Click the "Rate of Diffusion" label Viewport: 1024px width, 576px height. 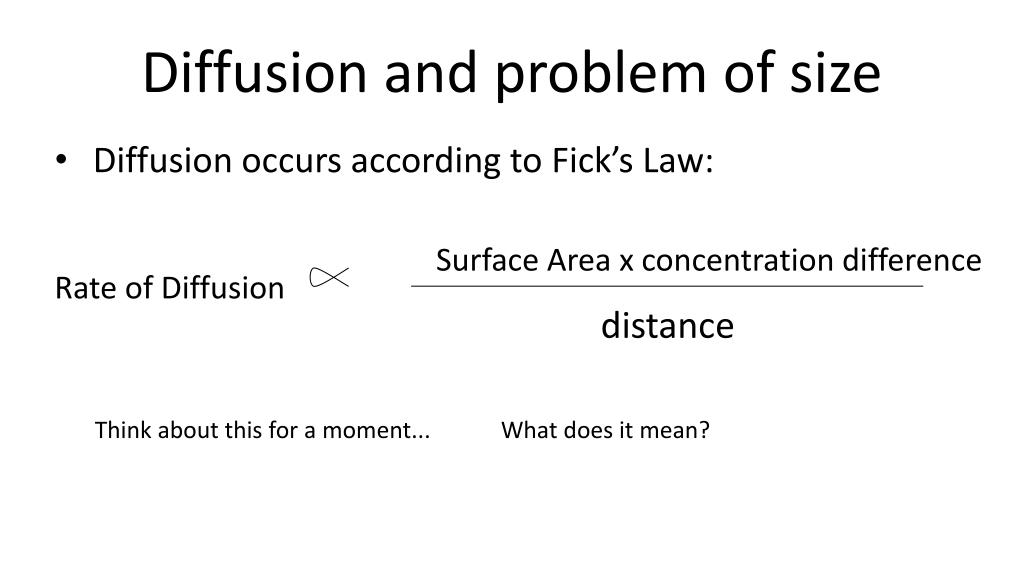pos(170,289)
